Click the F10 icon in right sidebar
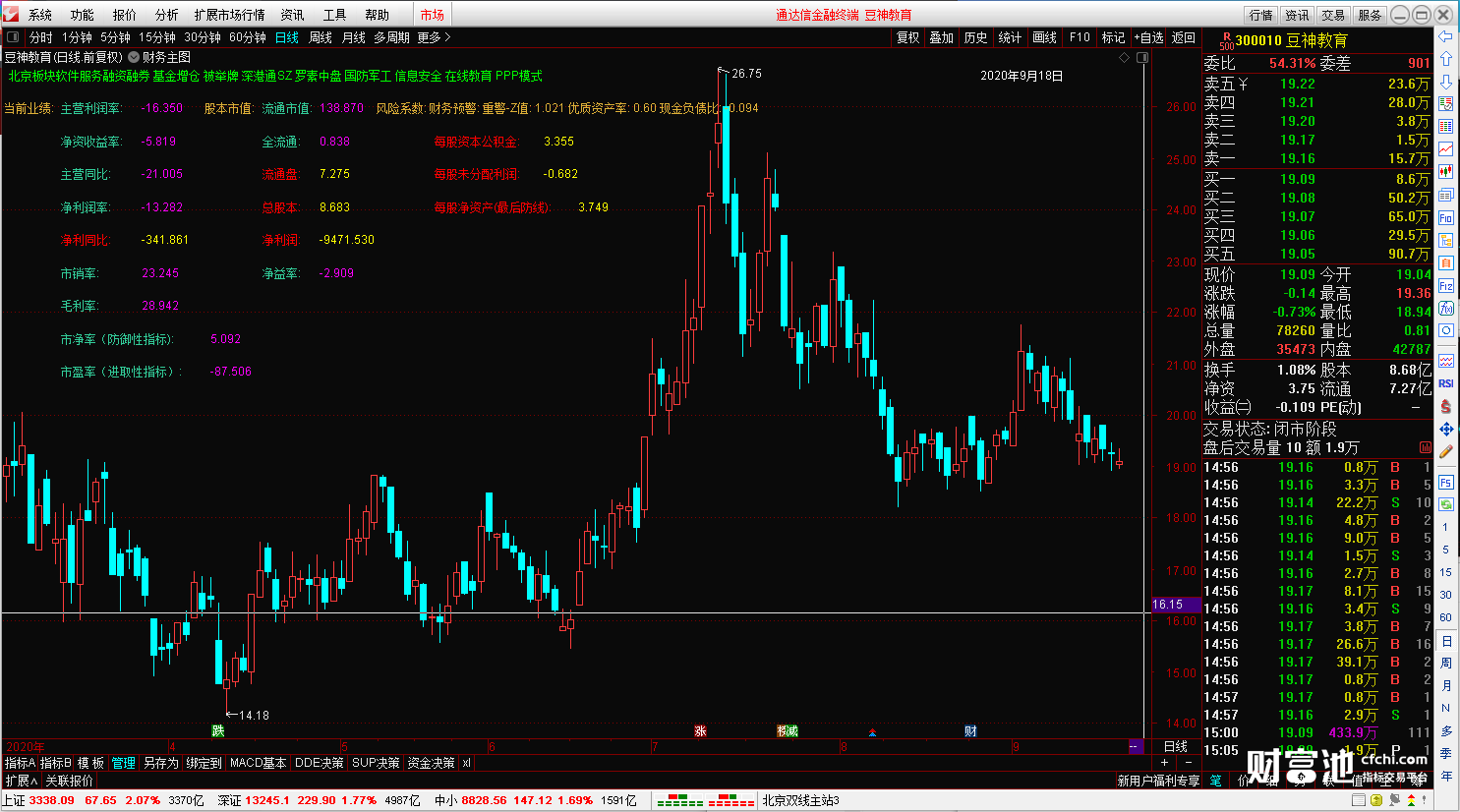Image resolution: width=1460 pixels, height=812 pixels. click(x=1445, y=218)
